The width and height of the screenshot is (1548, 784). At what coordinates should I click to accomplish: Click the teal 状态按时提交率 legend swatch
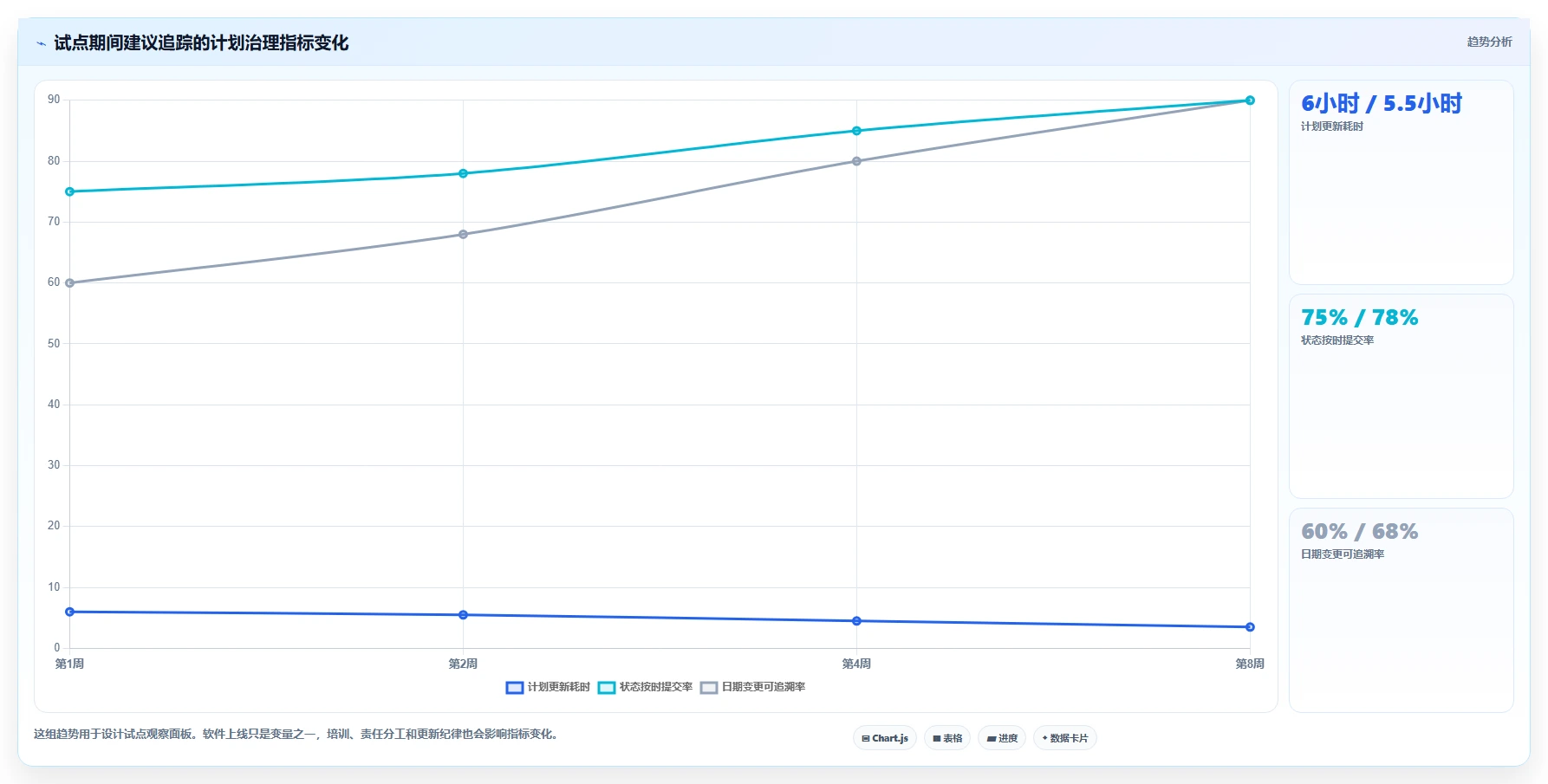[x=607, y=688]
